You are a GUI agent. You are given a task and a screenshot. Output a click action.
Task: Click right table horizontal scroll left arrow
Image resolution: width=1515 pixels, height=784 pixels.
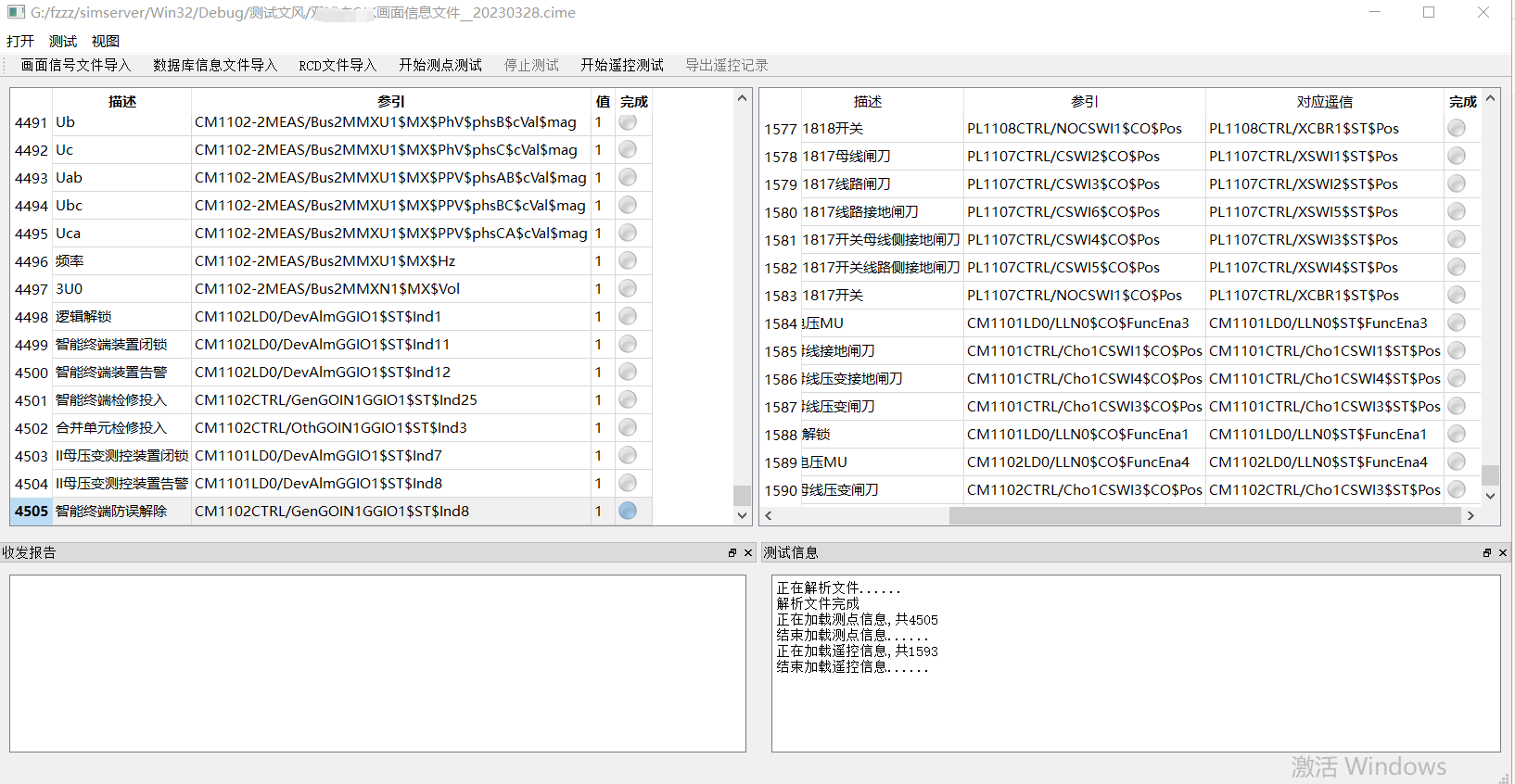click(x=769, y=516)
